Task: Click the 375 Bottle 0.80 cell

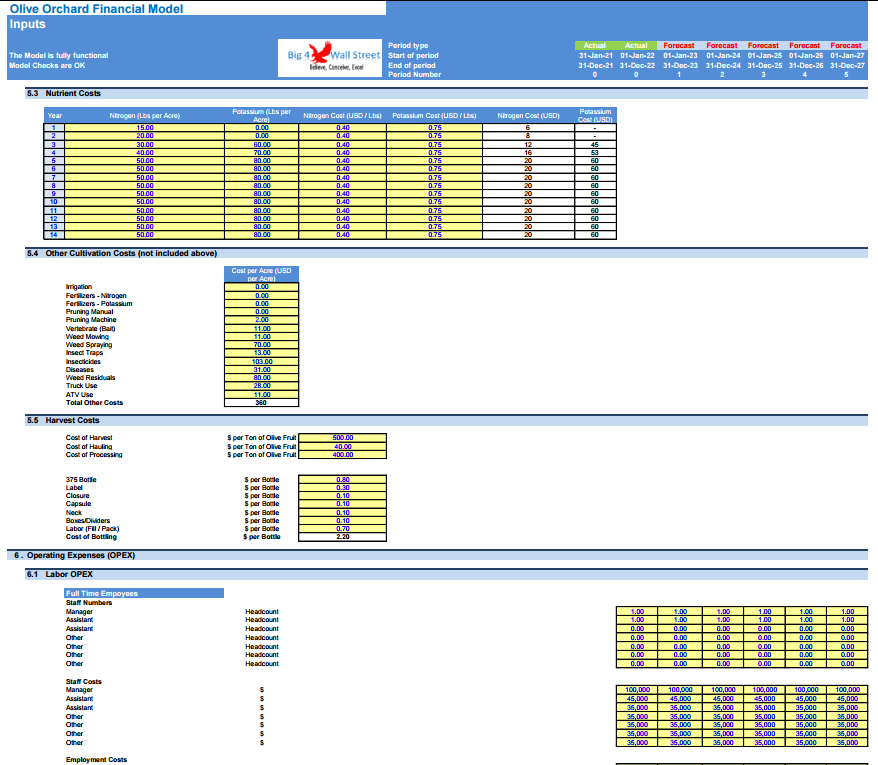Action: [x=343, y=480]
